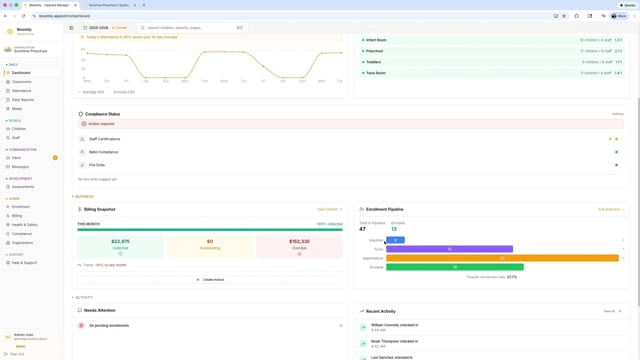Select the Bloomly Daycare Manager browser tab
640x360 pixels.
(49, 5)
